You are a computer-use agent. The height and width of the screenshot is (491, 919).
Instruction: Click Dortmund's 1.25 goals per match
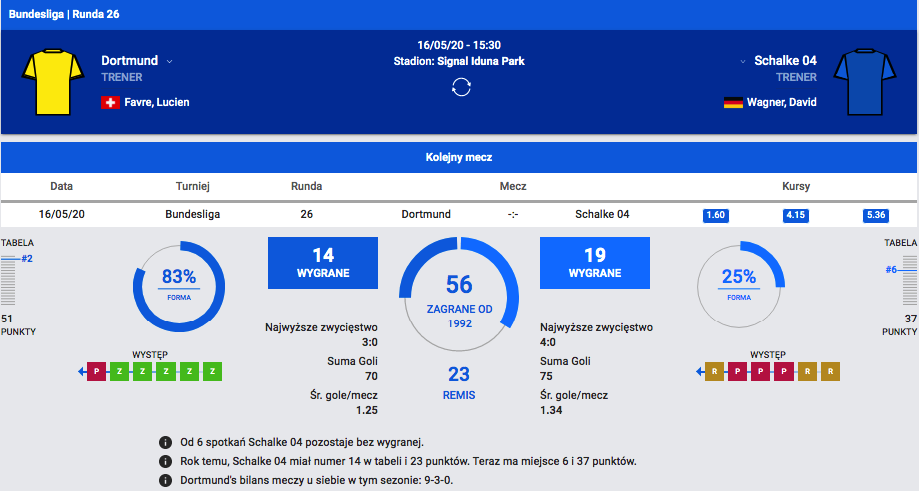pyautogui.click(x=367, y=410)
